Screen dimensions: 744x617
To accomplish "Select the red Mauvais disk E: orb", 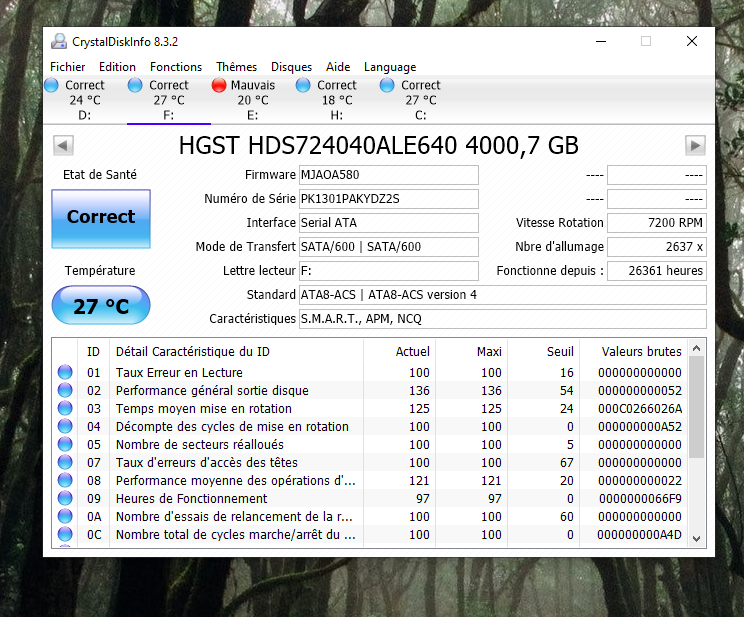I will click(x=219, y=85).
